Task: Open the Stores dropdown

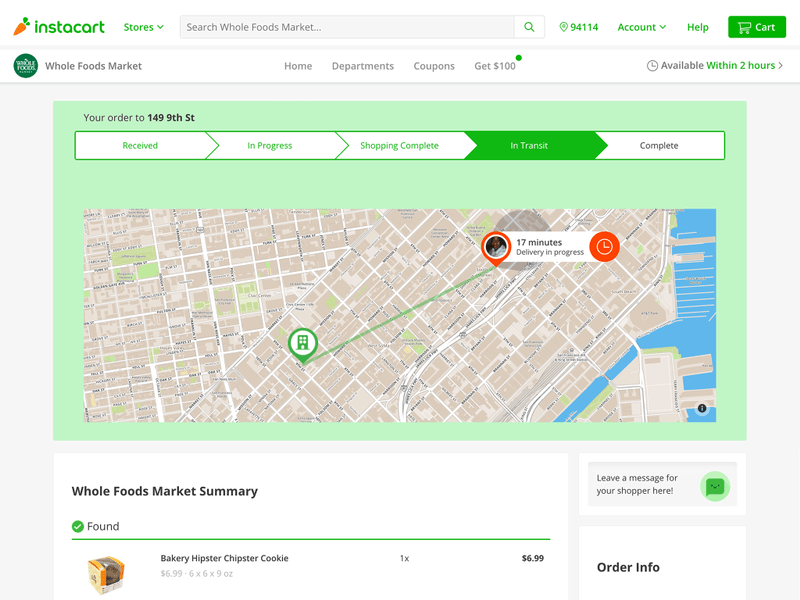Action: point(143,27)
